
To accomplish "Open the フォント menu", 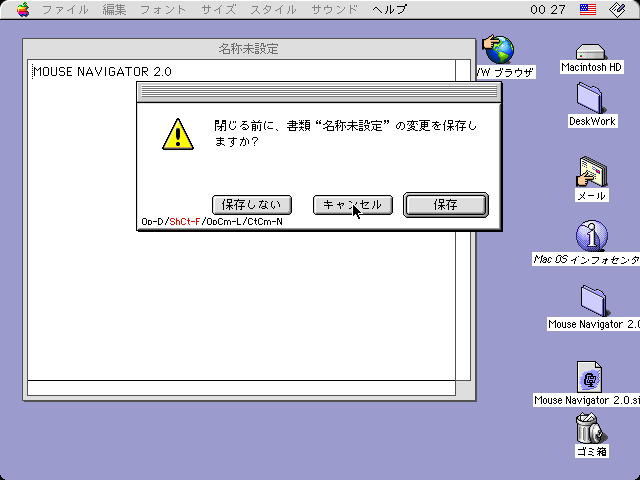I will [163, 9].
